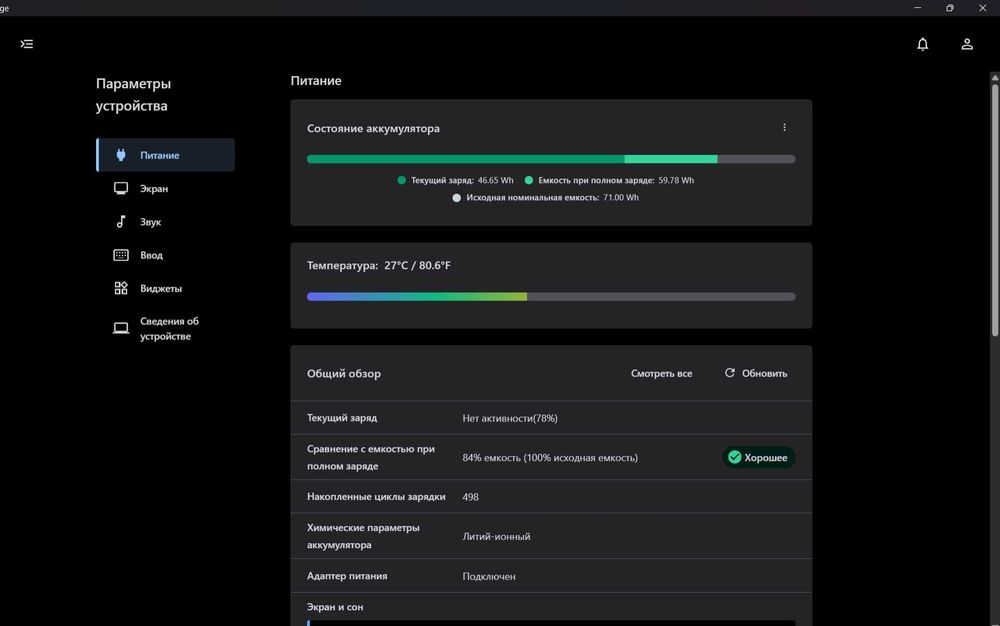
Task: Click the battery charge progress bar
Action: click(551, 159)
